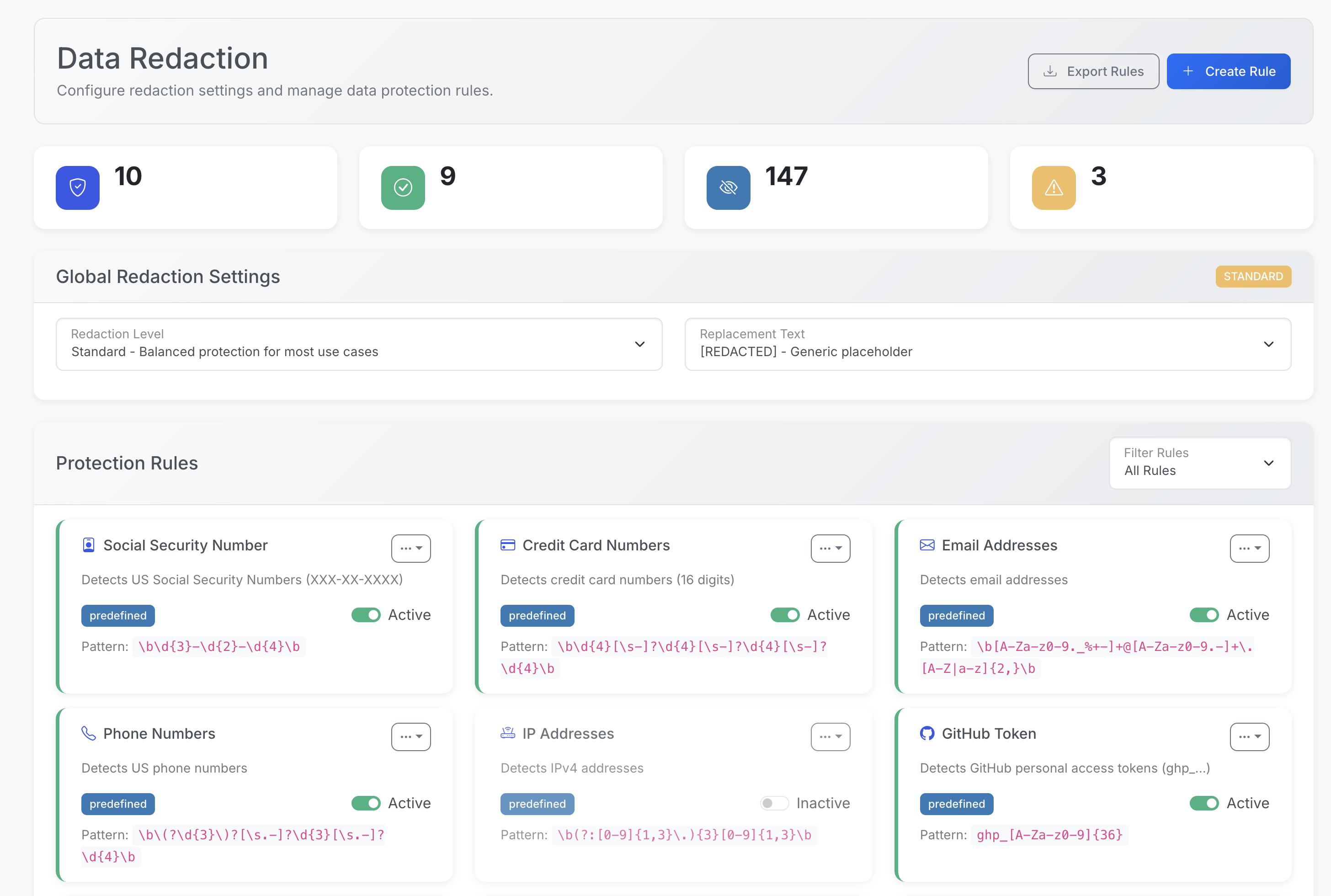1331x896 pixels.
Task: Click the yellow warning triangle icon
Action: click(1054, 187)
